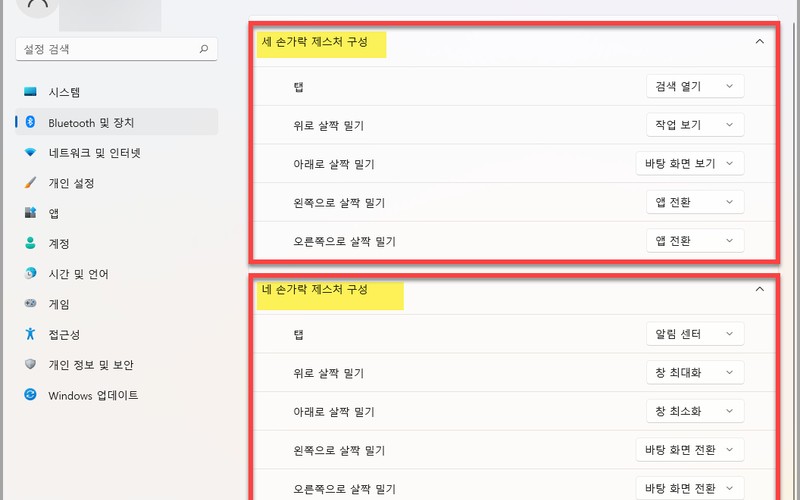The height and width of the screenshot is (500, 800).
Task: Click the magnifier icon in 설정 검색
Action: (204, 49)
